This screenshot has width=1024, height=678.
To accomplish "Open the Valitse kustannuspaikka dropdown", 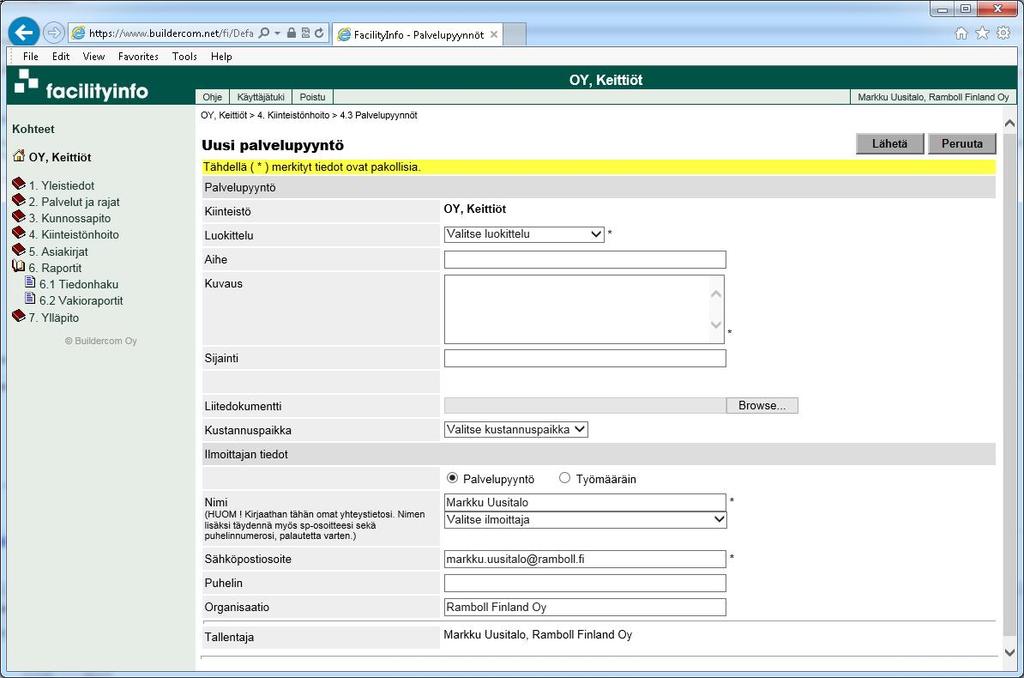I will [516, 430].
